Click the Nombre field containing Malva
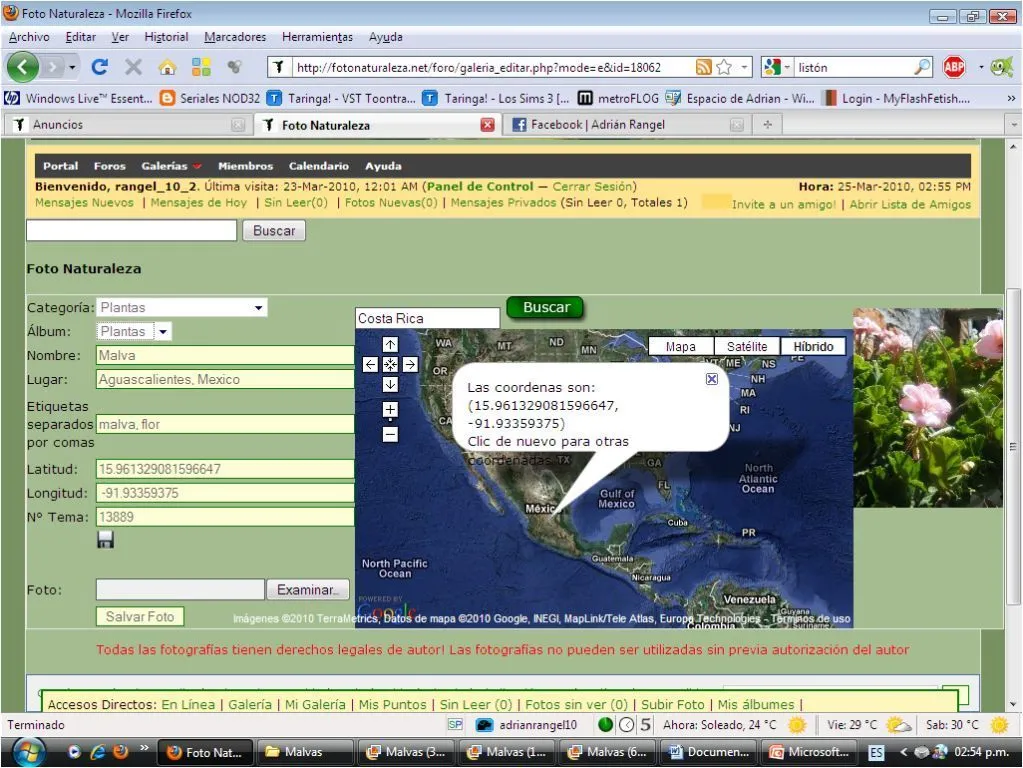The width and height of the screenshot is (1023, 768). click(x=225, y=355)
